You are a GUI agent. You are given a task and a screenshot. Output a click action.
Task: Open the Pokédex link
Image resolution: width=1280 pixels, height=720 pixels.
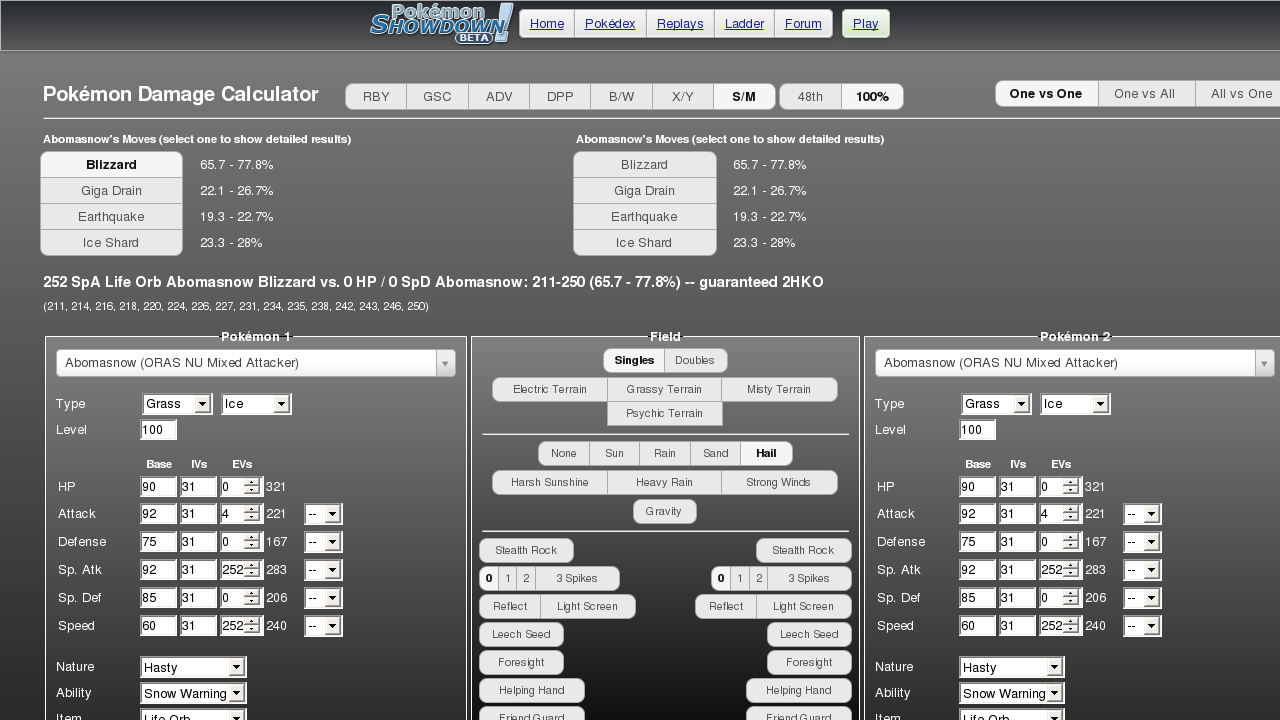[x=610, y=24]
